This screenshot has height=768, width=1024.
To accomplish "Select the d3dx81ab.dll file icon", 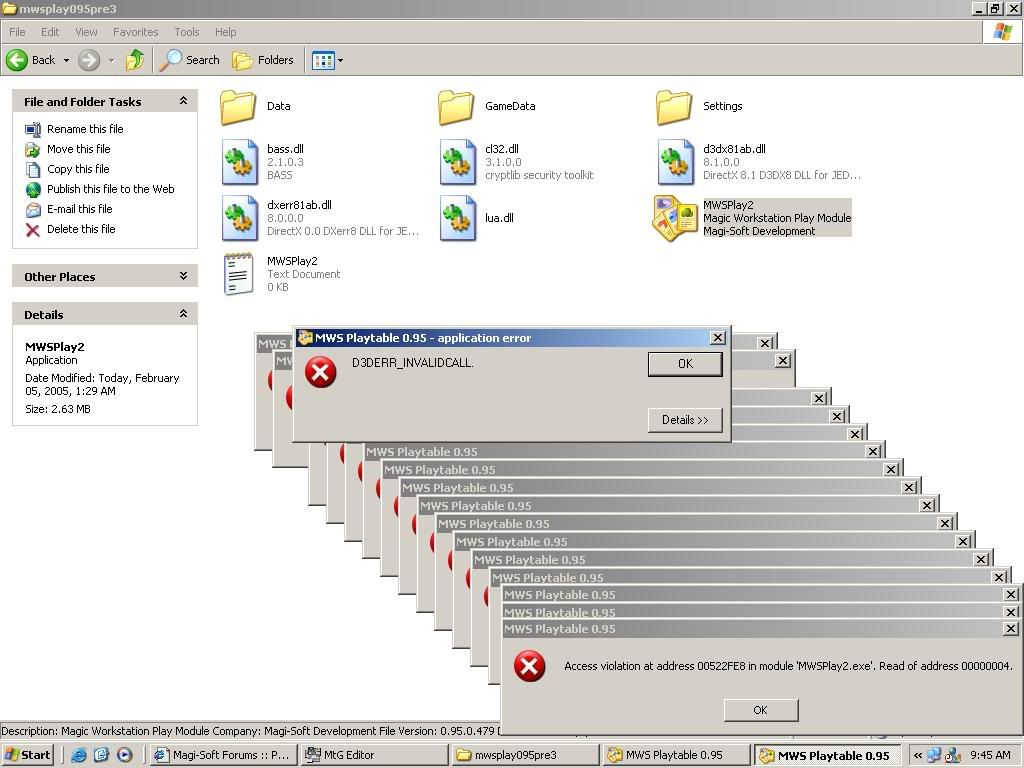I will (675, 162).
